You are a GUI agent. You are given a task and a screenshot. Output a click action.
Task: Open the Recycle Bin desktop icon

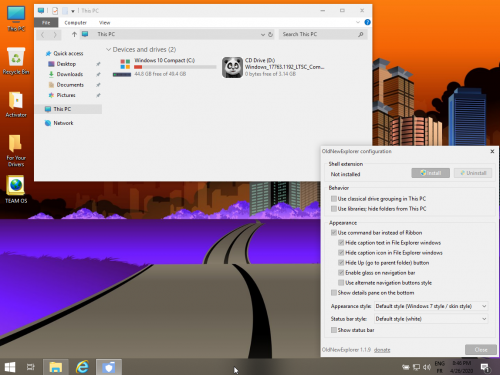[x=16, y=61]
